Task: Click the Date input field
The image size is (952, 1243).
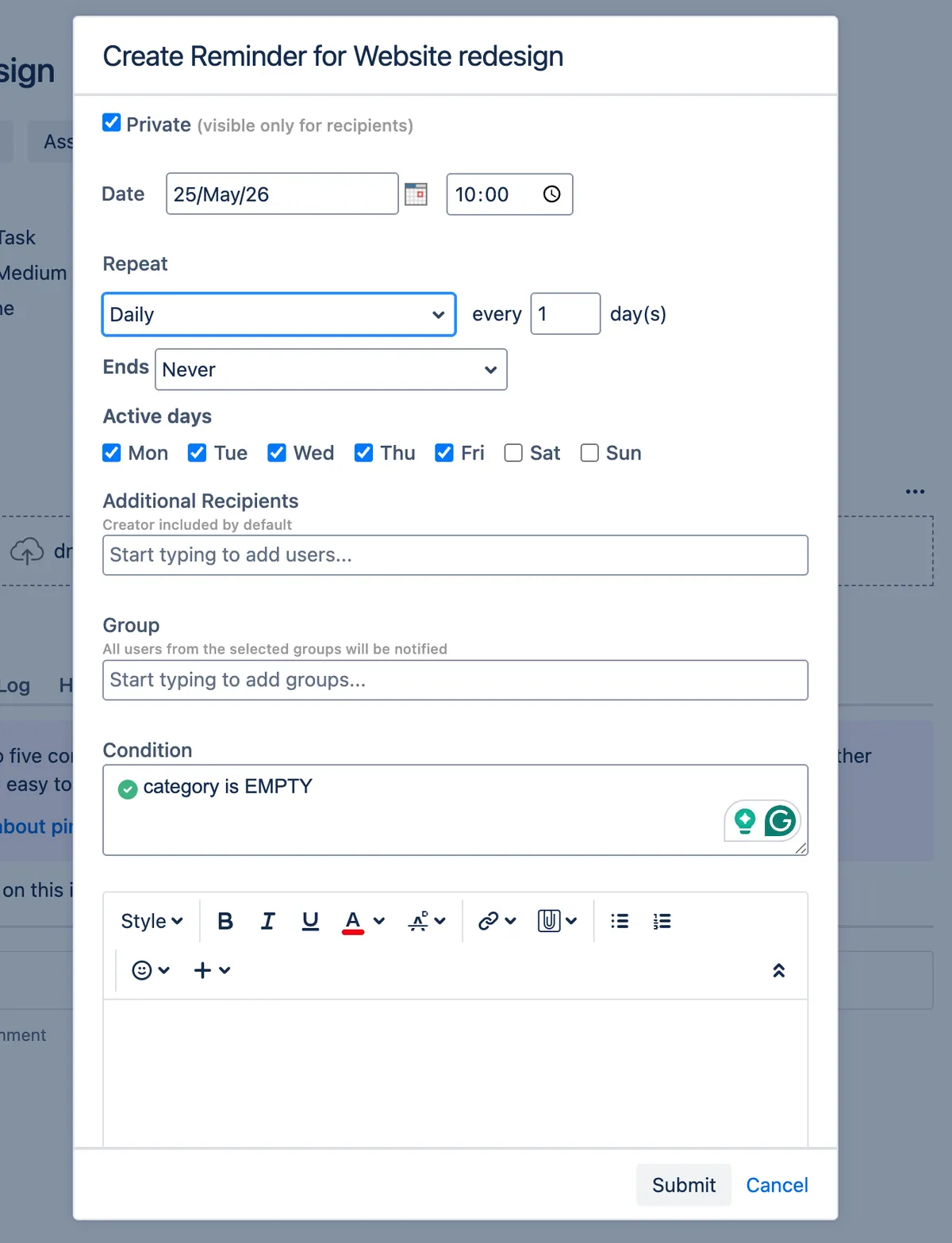Action: click(x=282, y=194)
